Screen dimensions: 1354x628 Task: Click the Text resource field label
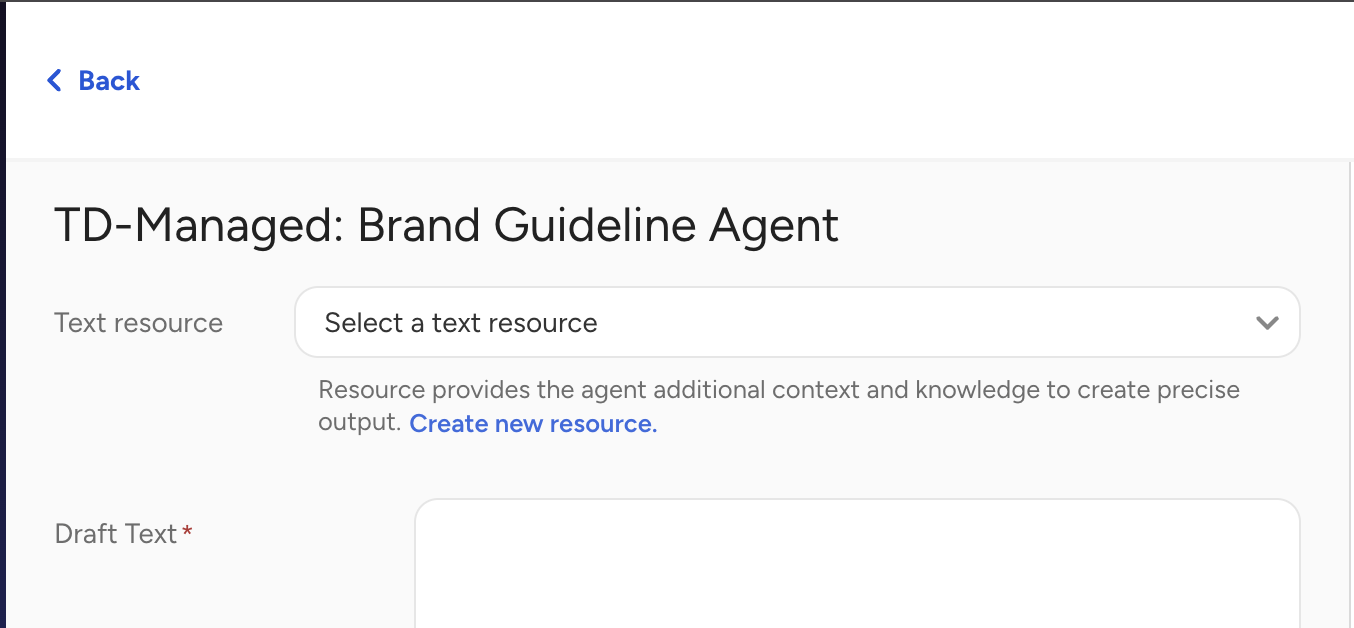pyautogui.click(x=138, y=323)
